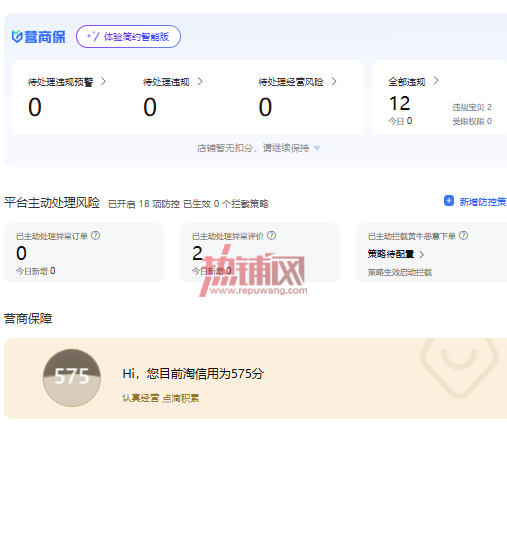Open the 已主动处理异常订单 card

pyautogui.click(x=84, y=253)
